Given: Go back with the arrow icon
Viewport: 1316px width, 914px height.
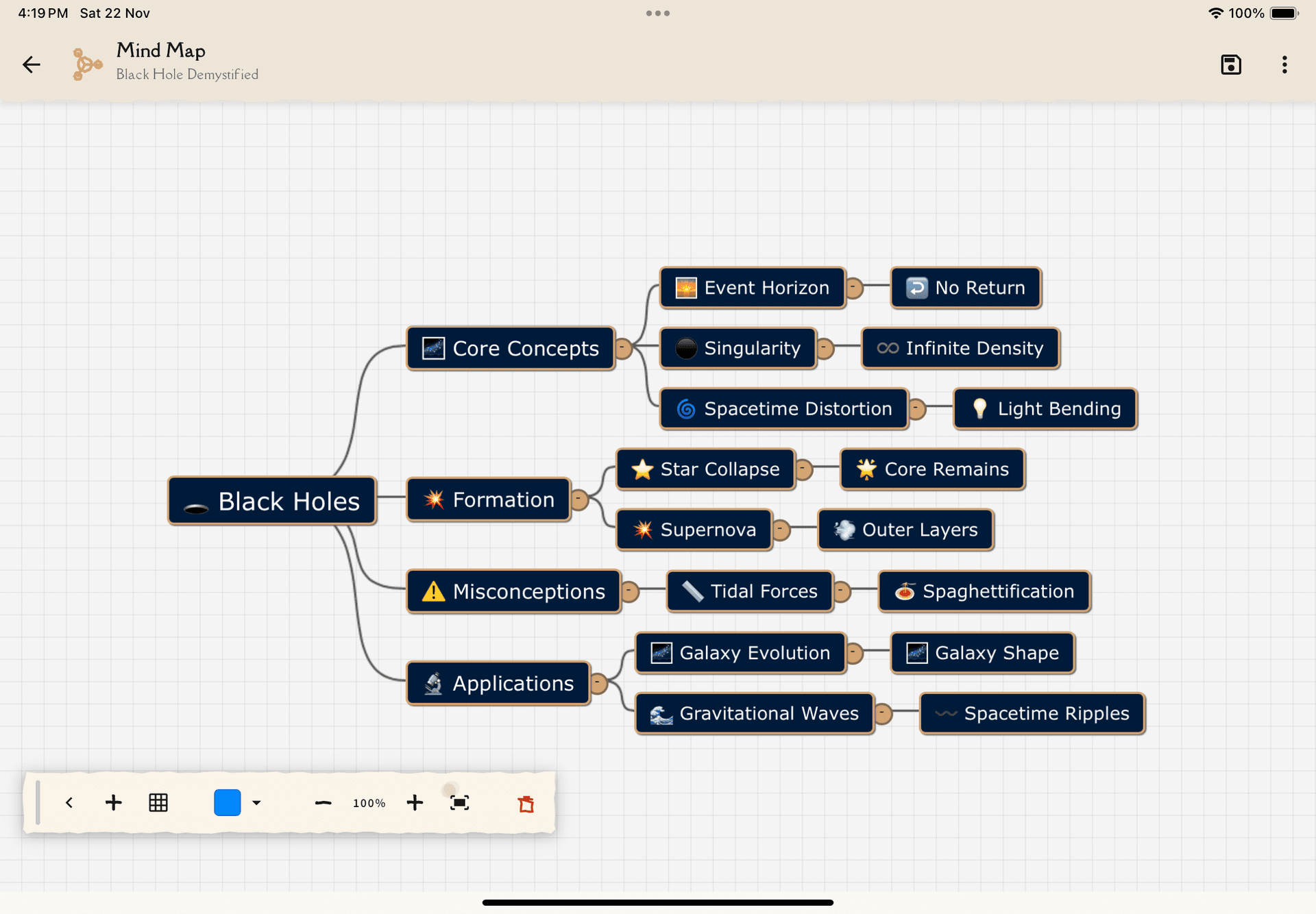Looking at the screenshot, I should [x=32, y=64].
